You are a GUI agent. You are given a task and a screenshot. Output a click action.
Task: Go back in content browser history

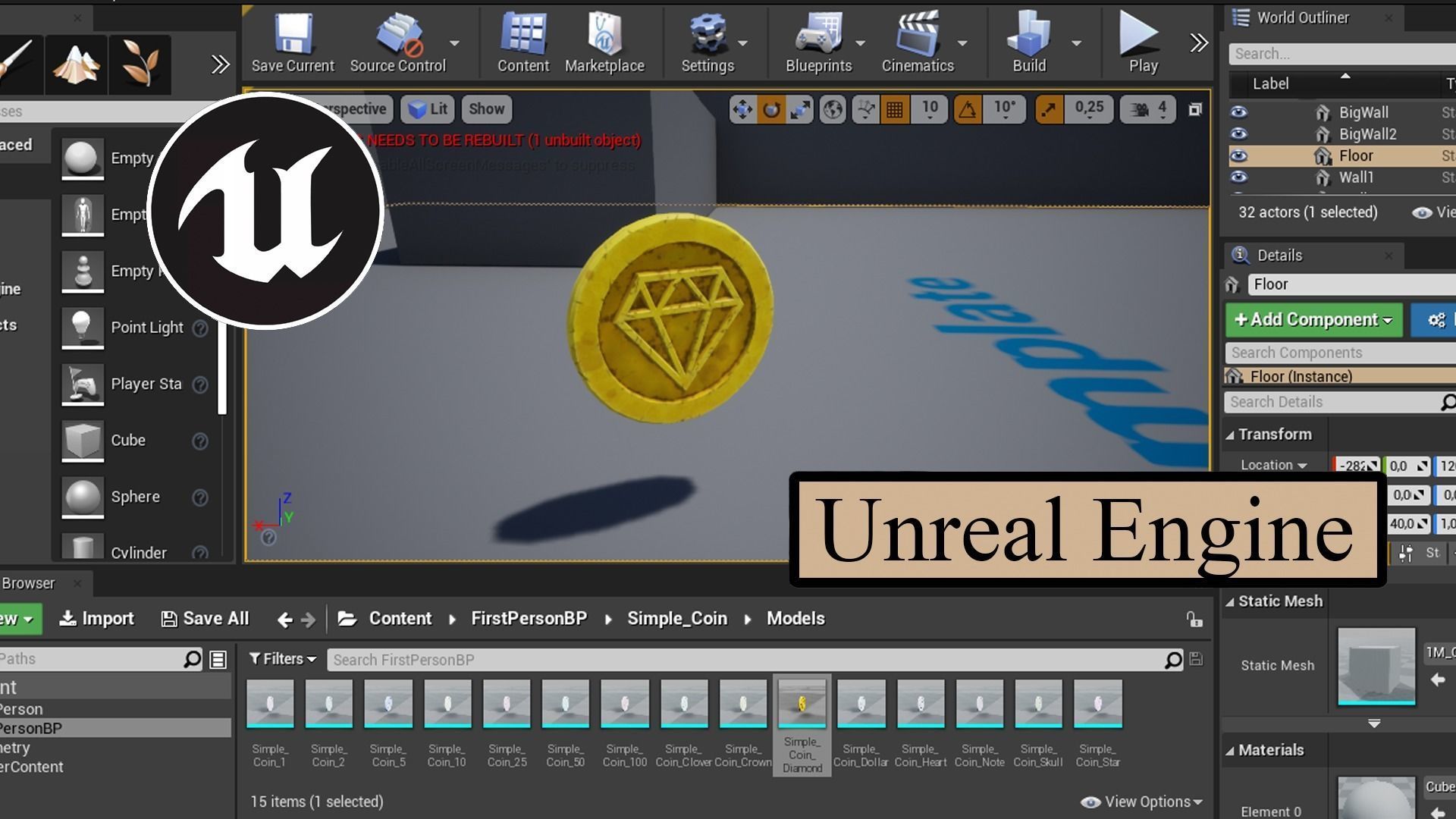click(284, 620)
